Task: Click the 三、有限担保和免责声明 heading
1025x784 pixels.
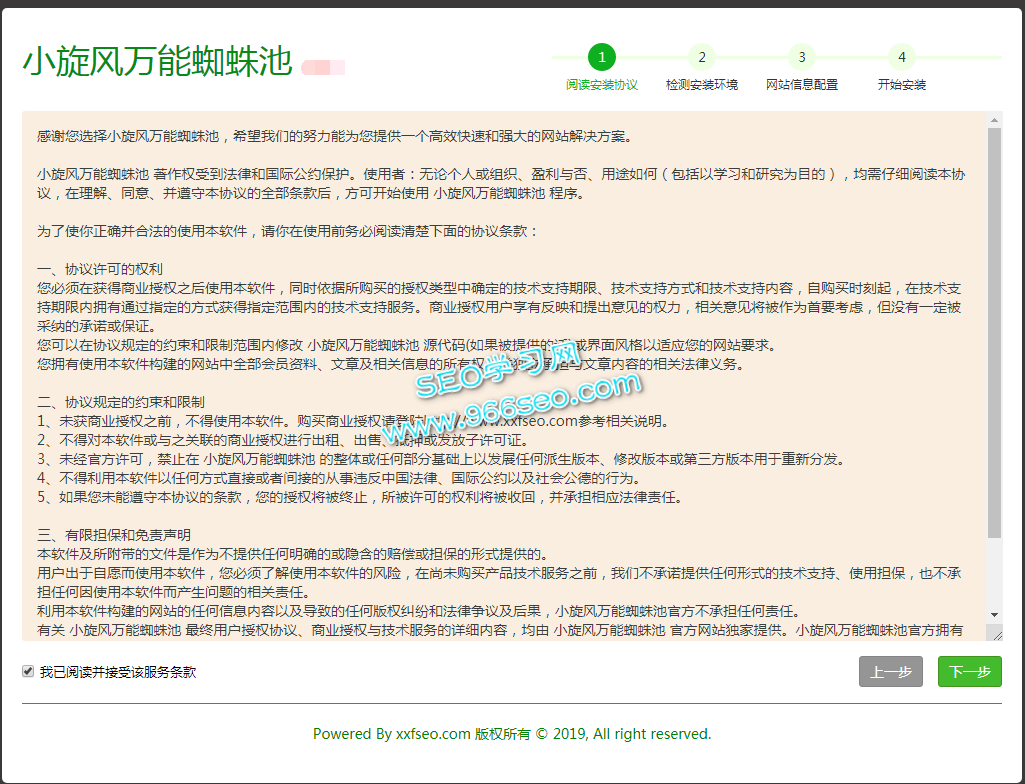Action: [114, 535]
